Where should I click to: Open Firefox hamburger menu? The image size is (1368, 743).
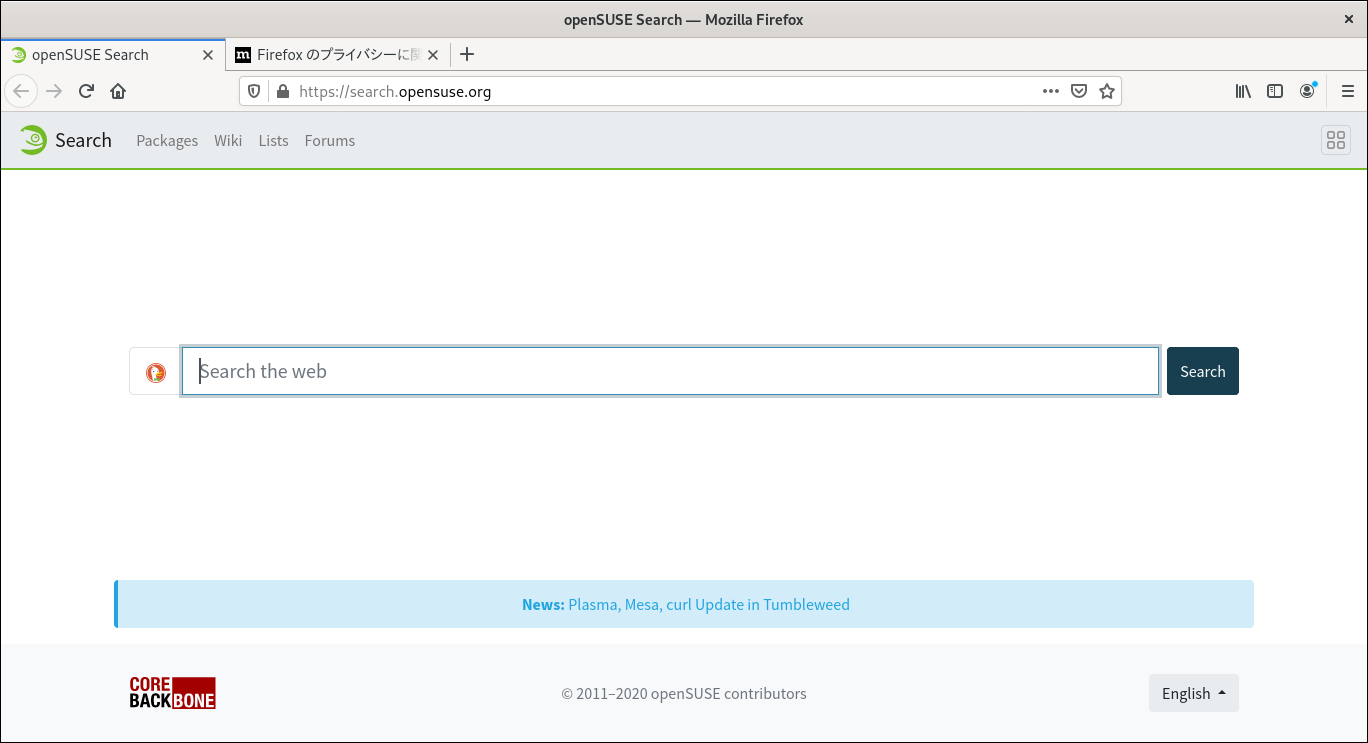pyautogui.click(x=1348, y=91)
